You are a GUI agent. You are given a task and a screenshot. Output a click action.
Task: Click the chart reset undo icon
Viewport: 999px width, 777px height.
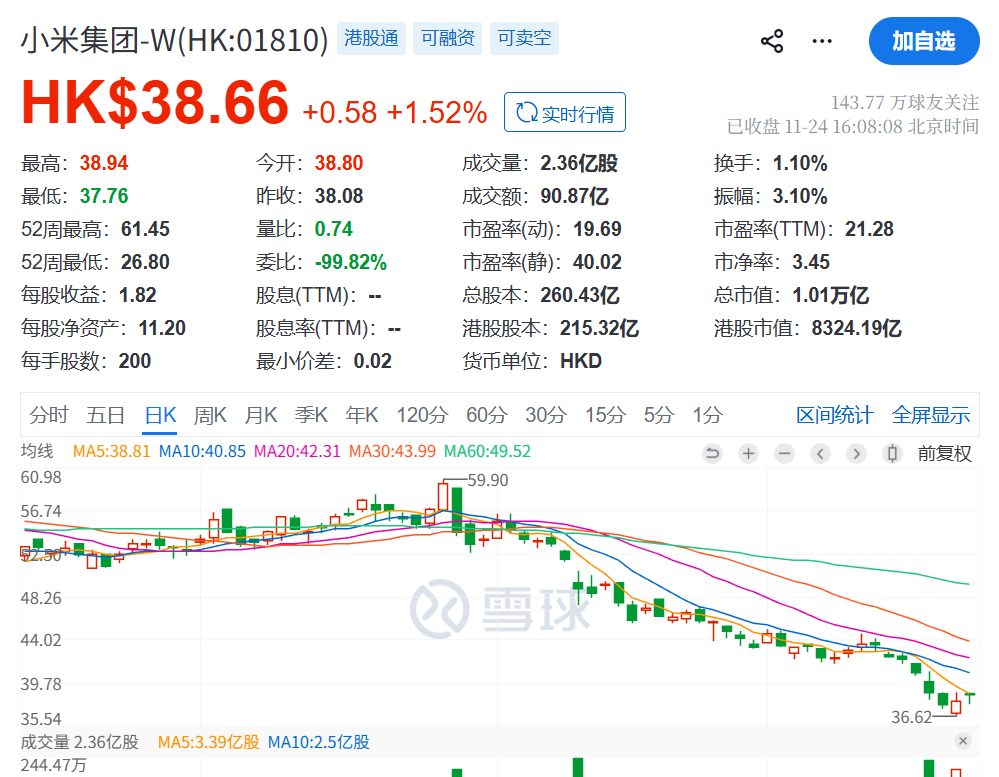[x=712, y=453]
